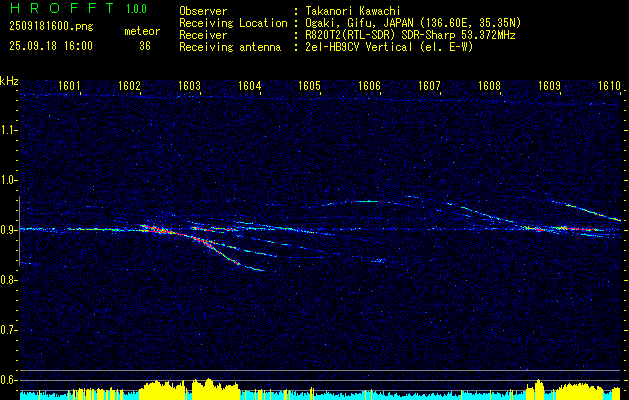
Task: Click frequency label 1.1
Action: pyautogui.click(x=8, y=130)
